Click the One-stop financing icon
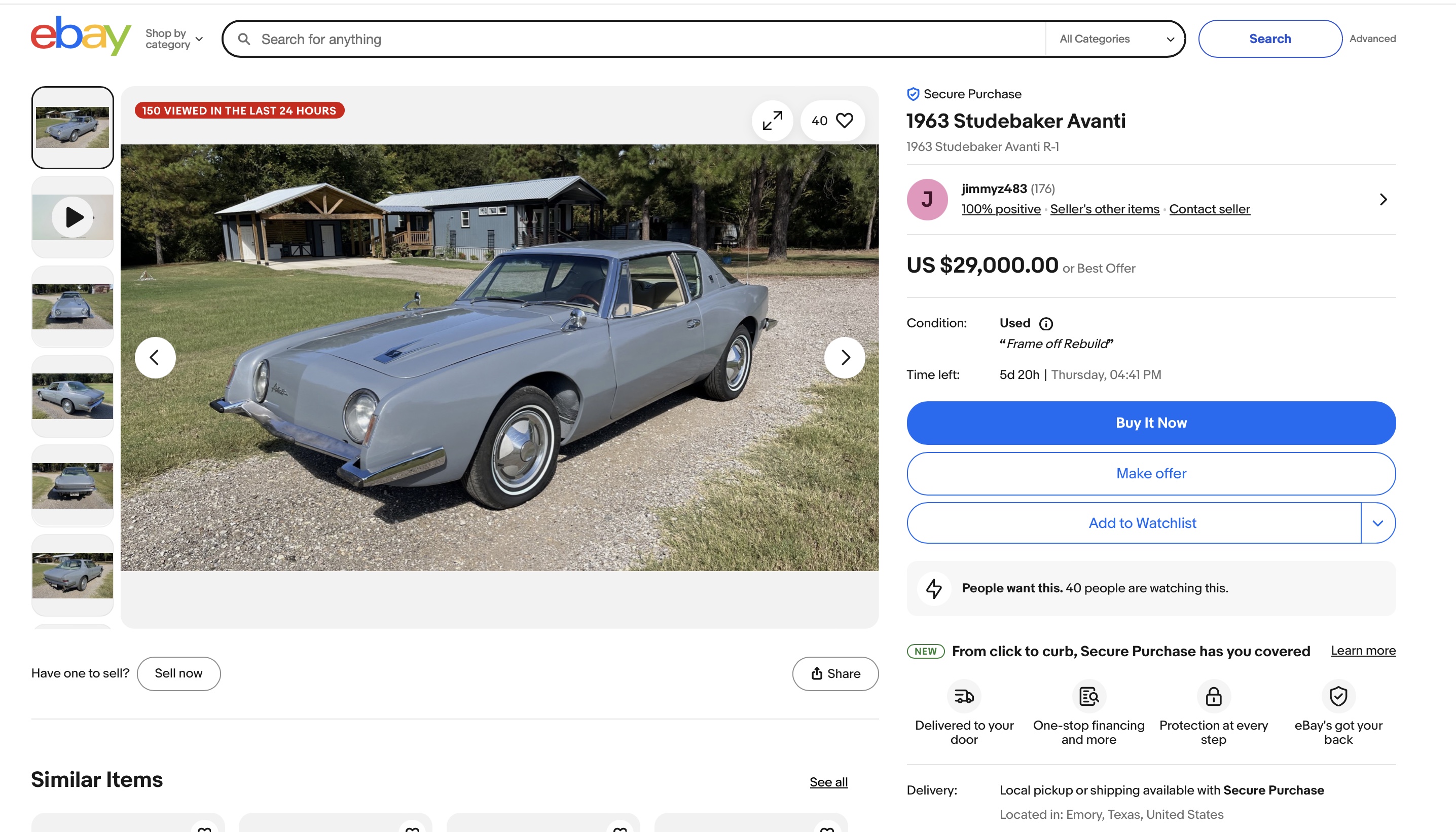The image size is (1456, 832). coord(1088,696)
